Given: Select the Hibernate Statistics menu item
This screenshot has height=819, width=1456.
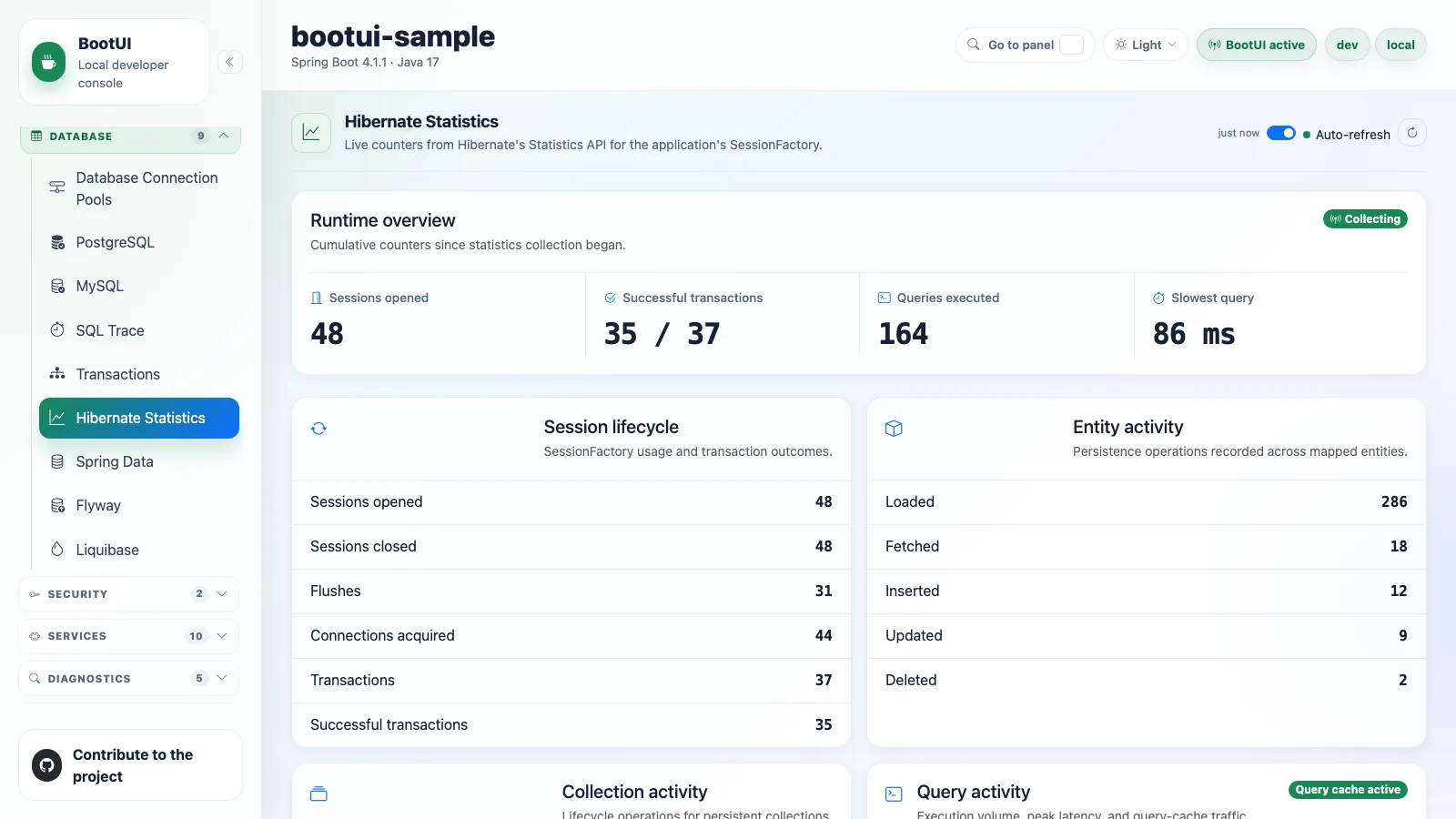Looking at the screenshot, I should [138, 418].
